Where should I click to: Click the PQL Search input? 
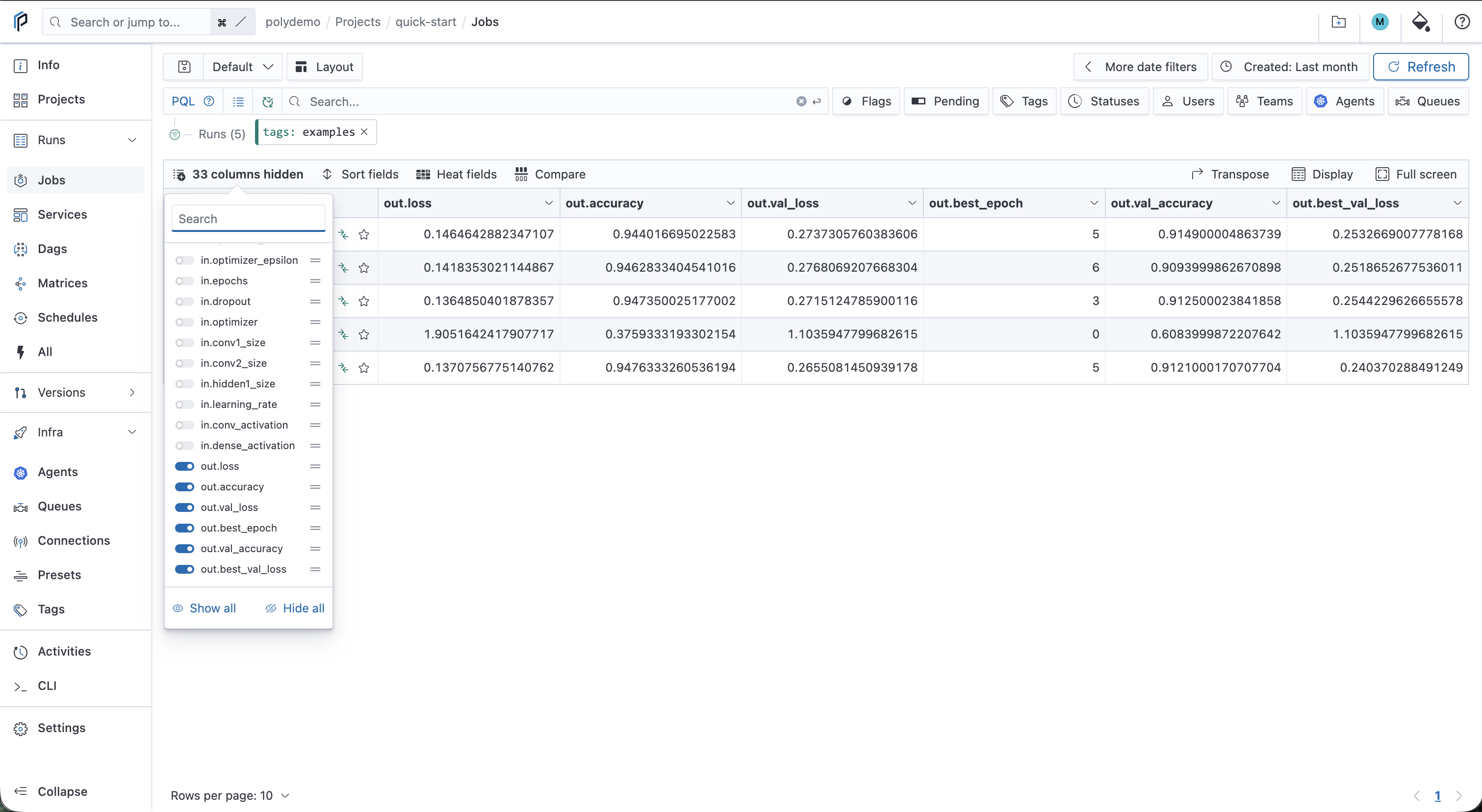click(x=546, y=102)
